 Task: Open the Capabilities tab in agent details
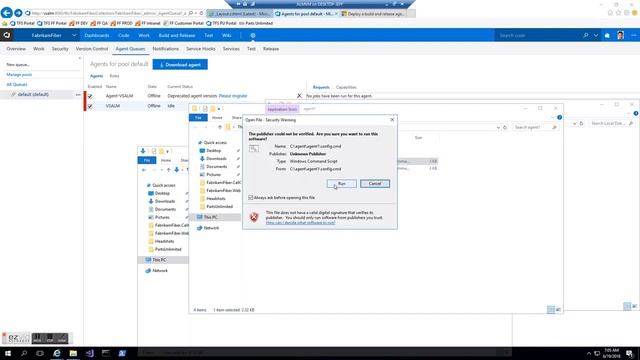346,87
